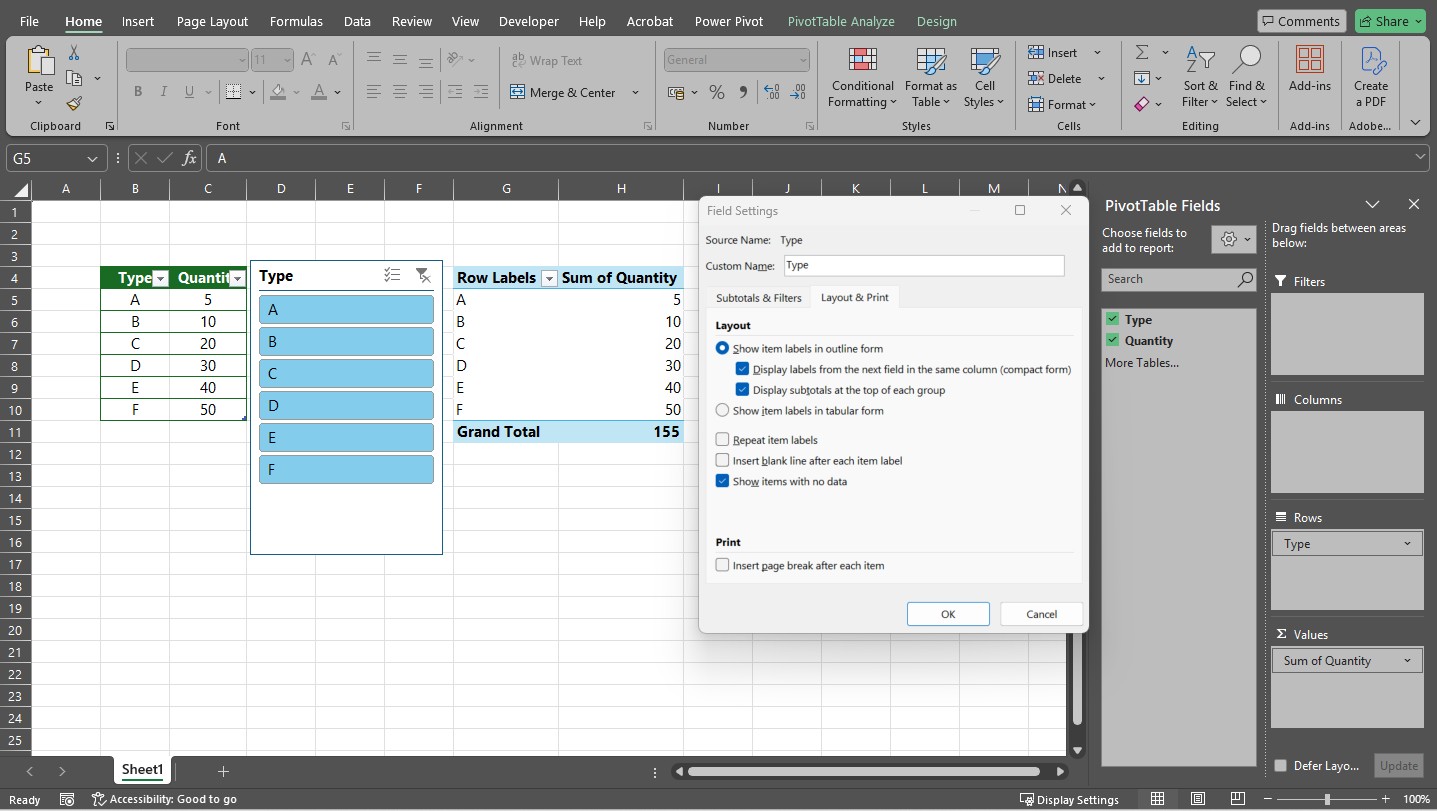The image size is (1437, 811).
Task: Click OK in Field Settings dialog
Action: 947,614
